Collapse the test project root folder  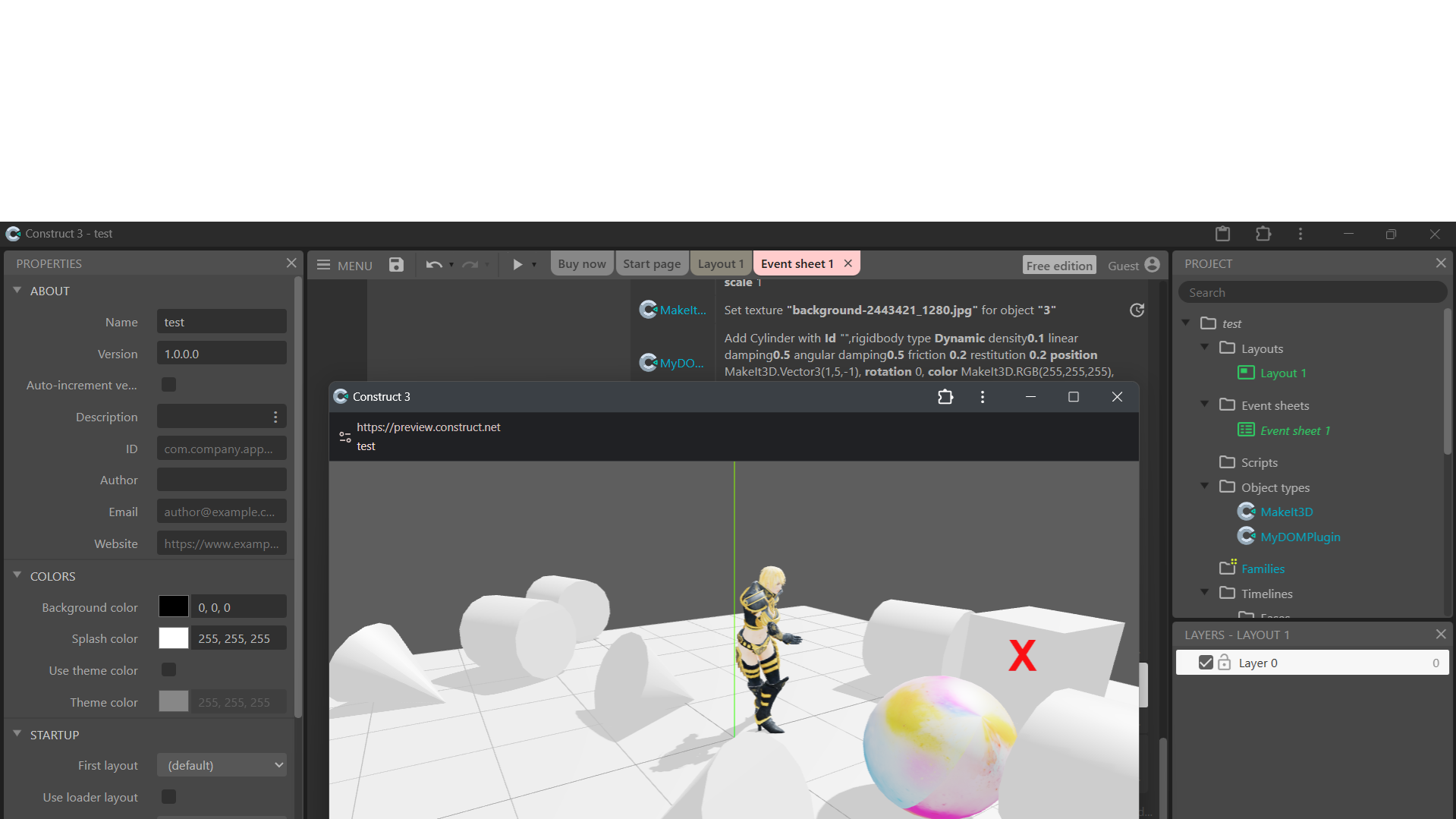[x=1186, y=323]
